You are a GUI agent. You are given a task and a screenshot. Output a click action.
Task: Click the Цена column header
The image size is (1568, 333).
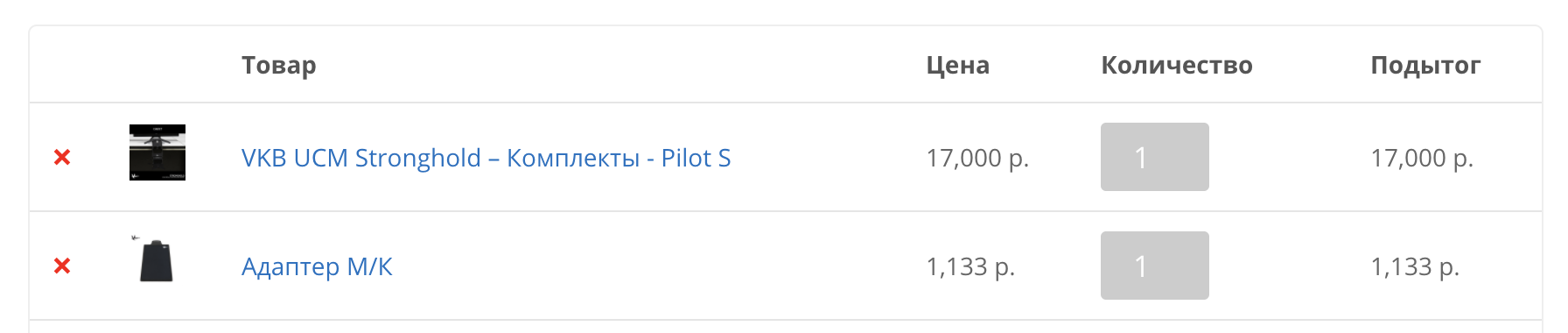(x=958, y=66)
